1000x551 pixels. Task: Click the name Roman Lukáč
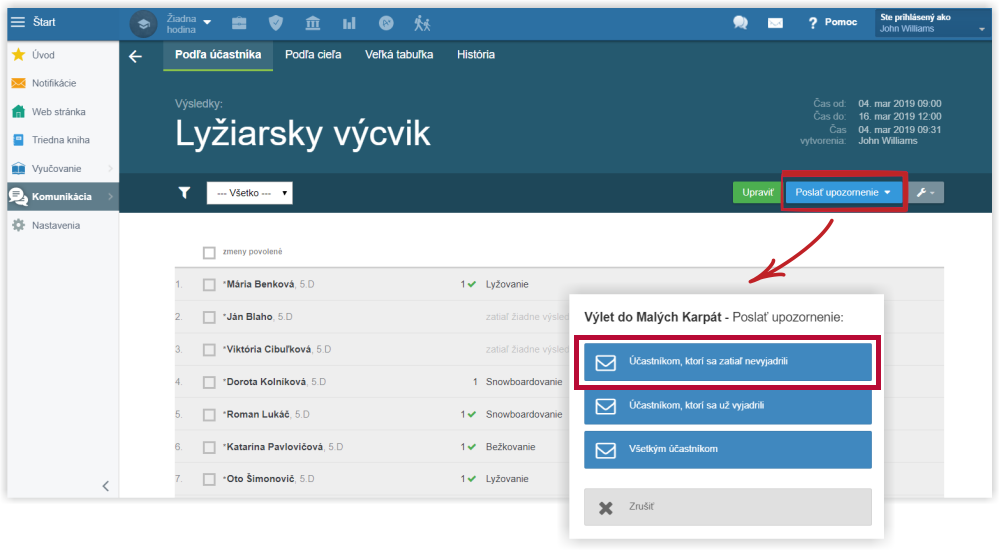pyautogui.click(x=258, y=415)
